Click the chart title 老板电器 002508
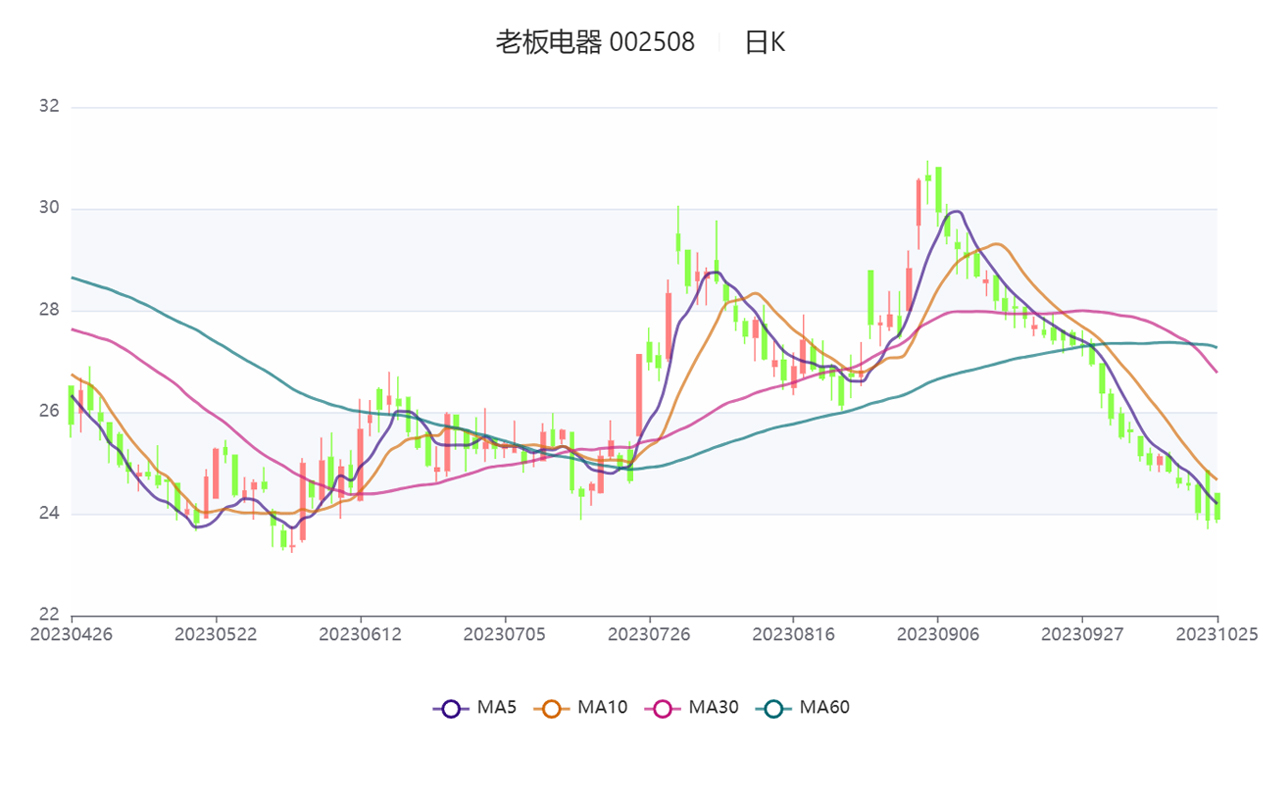 tap(595, 42)
